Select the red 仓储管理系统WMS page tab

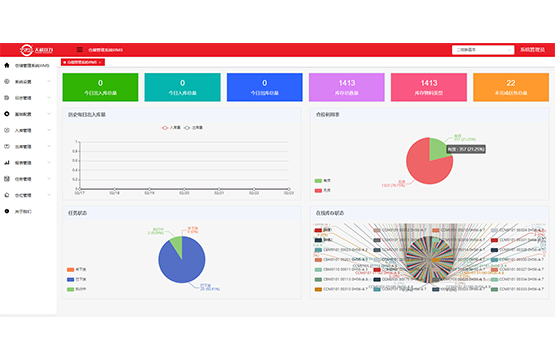pos(82,62)
